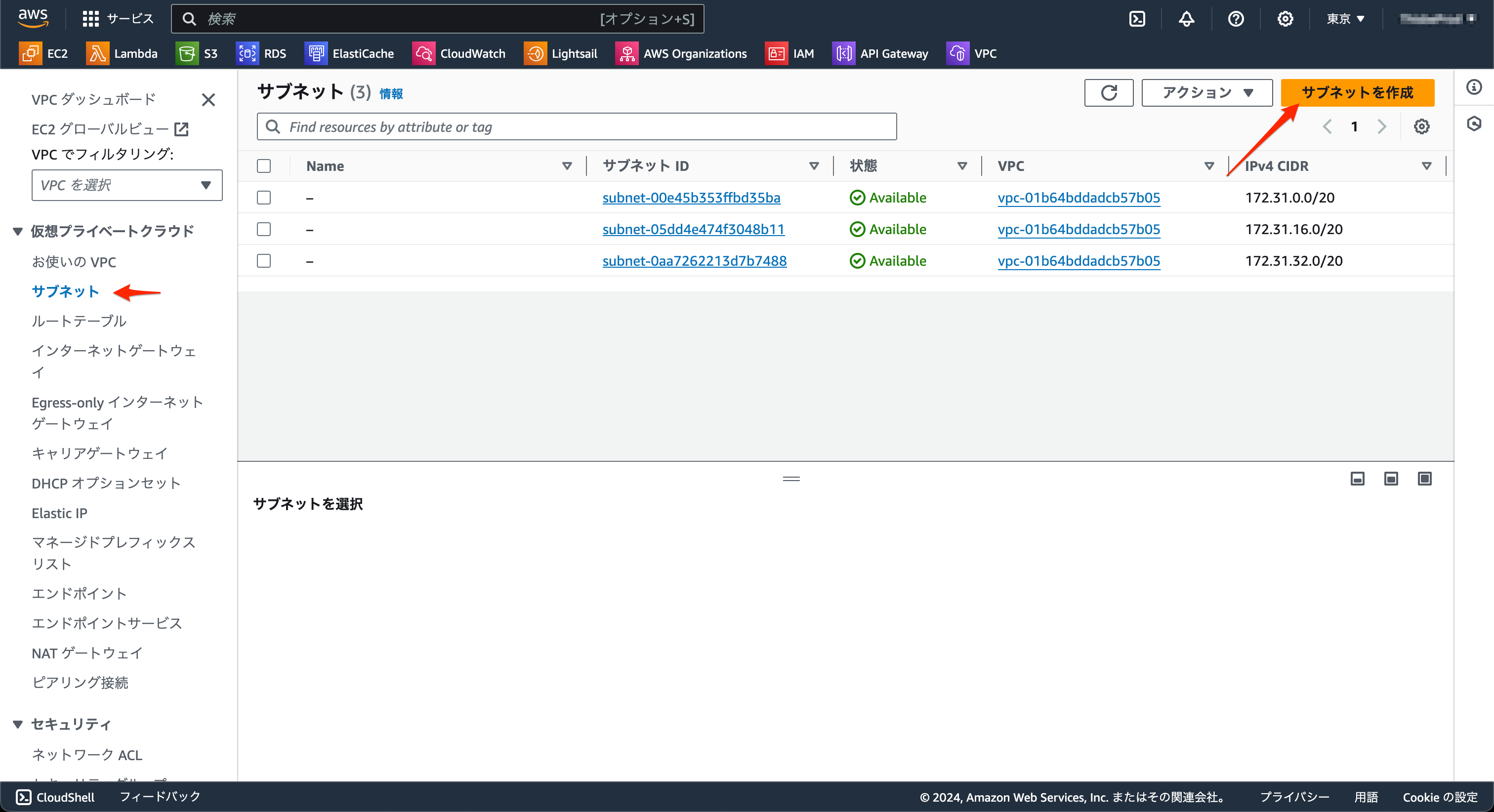
Task: Open Elastic IP in sidebar
Action: [x=59, y=513]
